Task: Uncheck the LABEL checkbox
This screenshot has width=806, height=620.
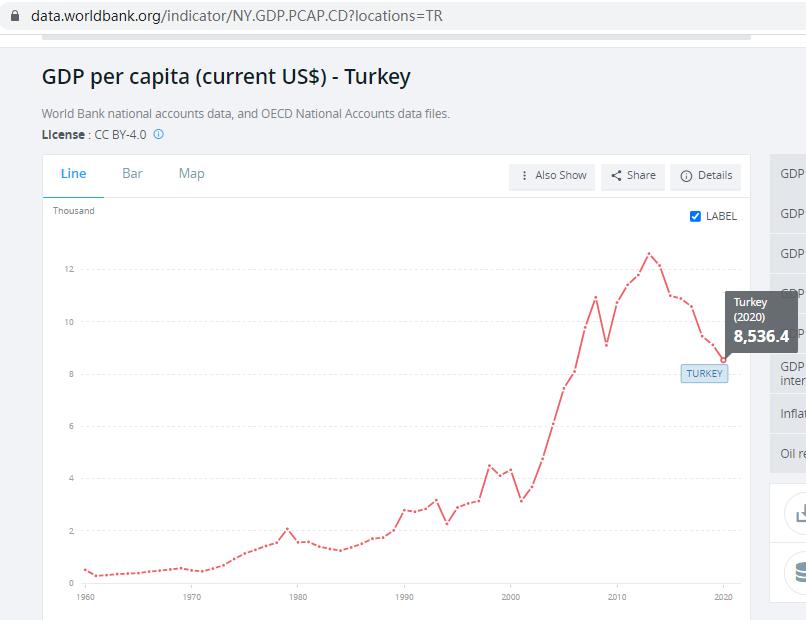Action: tap(696, 216)
